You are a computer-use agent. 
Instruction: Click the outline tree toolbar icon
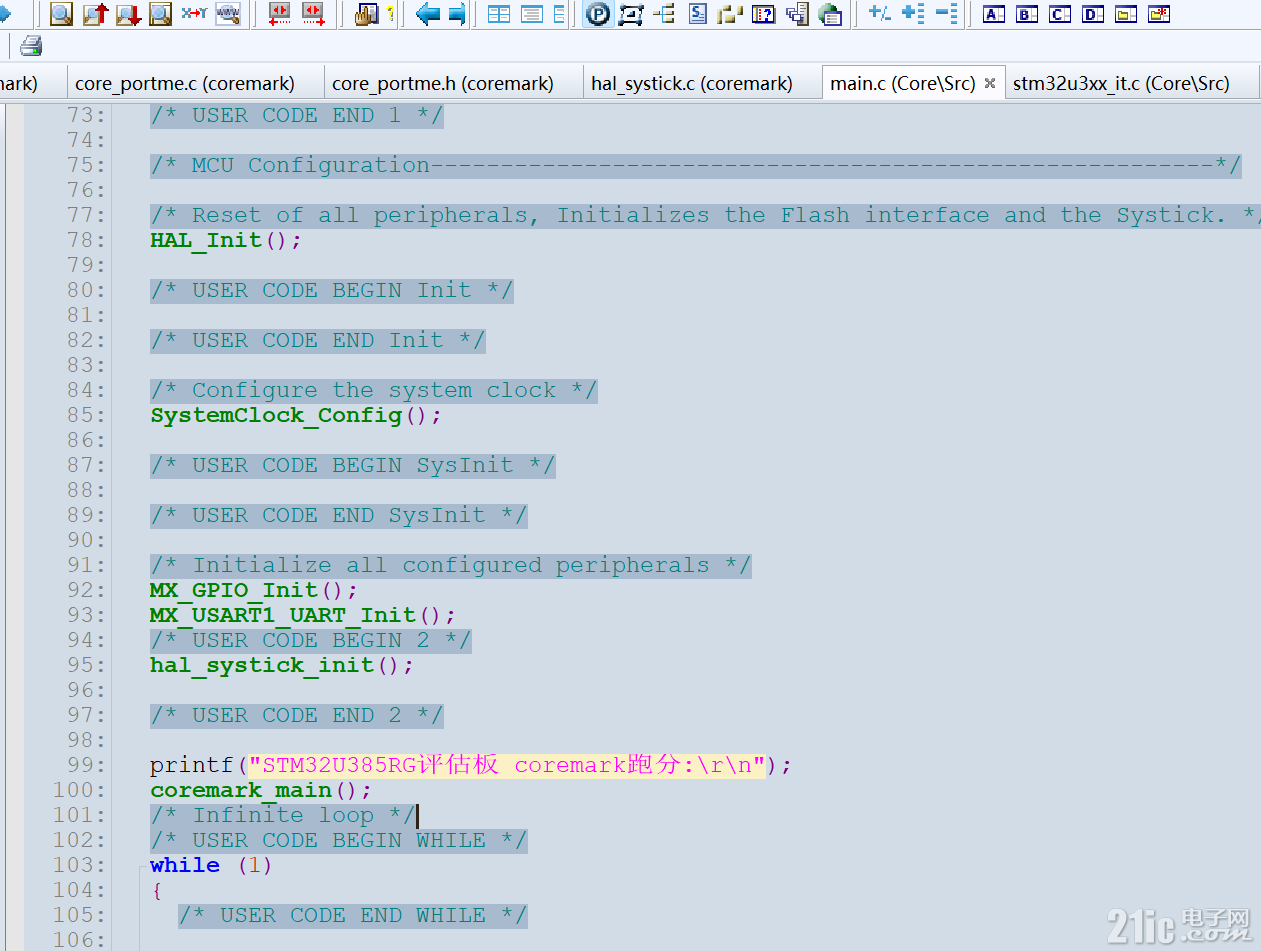pyautogui.click(x=664, y=14)
